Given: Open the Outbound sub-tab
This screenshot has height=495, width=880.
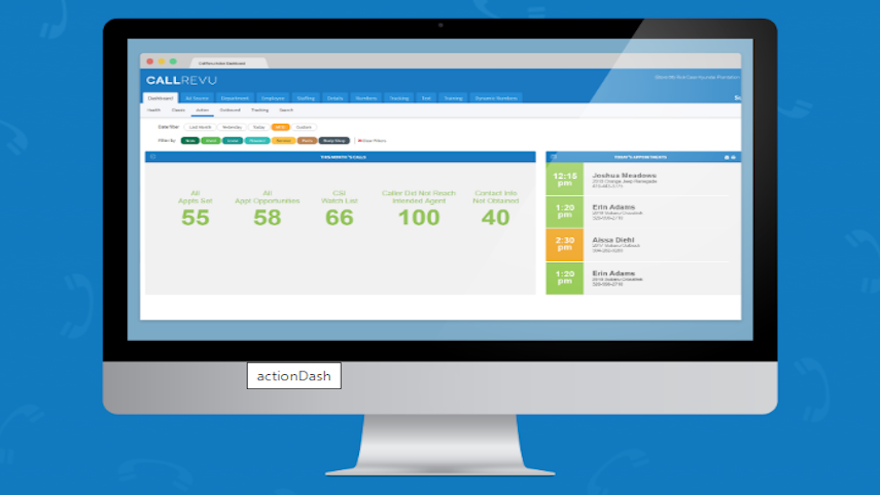Looking at the screenshot, I should [x=229, y=109].
